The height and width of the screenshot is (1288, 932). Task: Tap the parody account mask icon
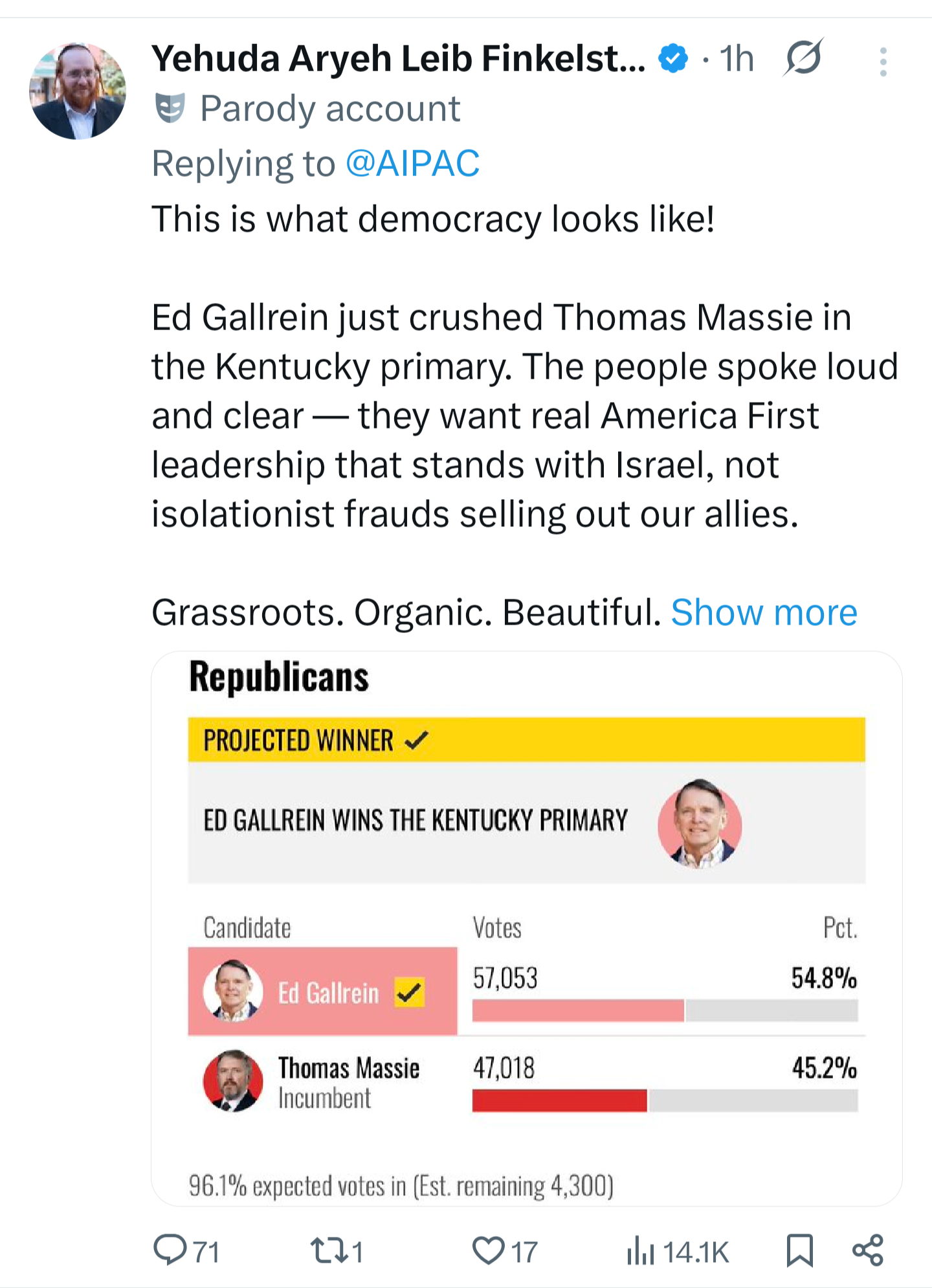coord(170,107)
